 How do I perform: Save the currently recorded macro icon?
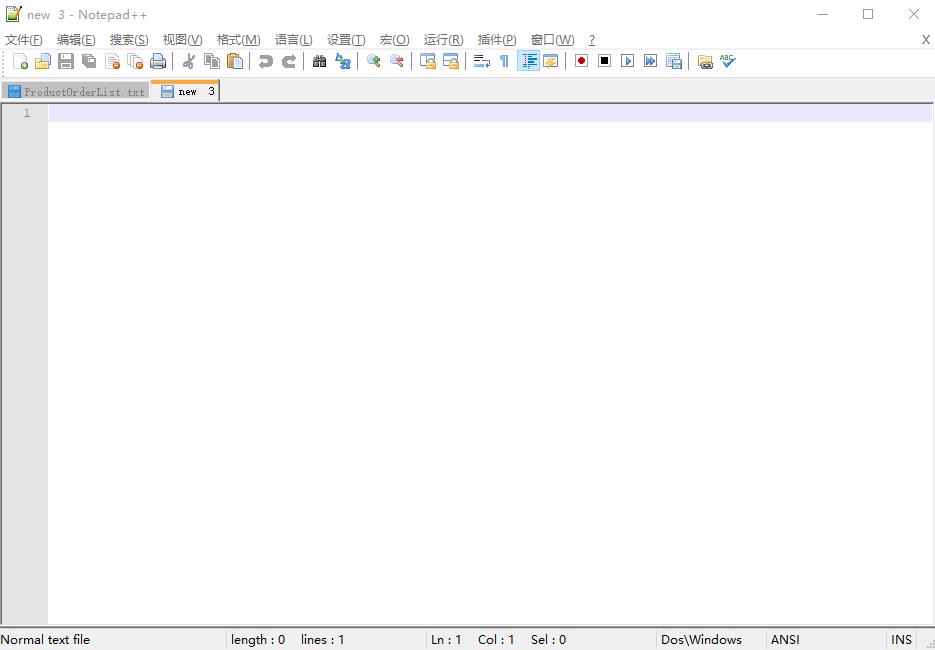coord(674,61)
